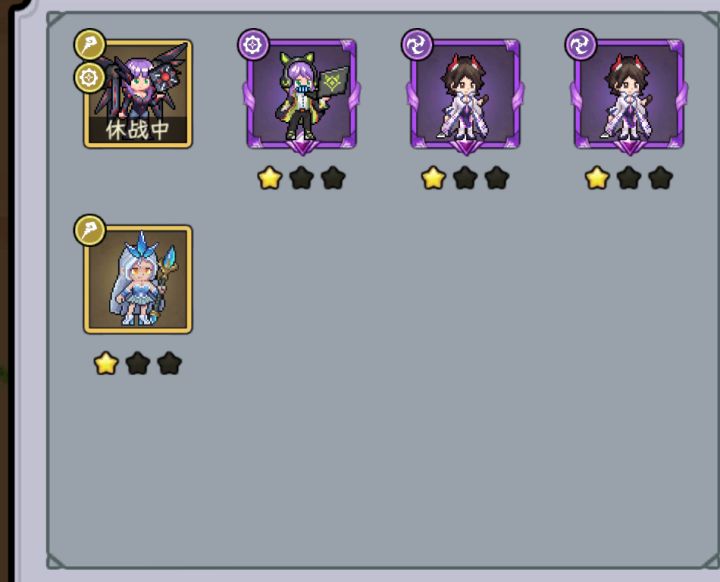
Task: Click the second dark star under hacker card
Action: [x=302, y=178]
